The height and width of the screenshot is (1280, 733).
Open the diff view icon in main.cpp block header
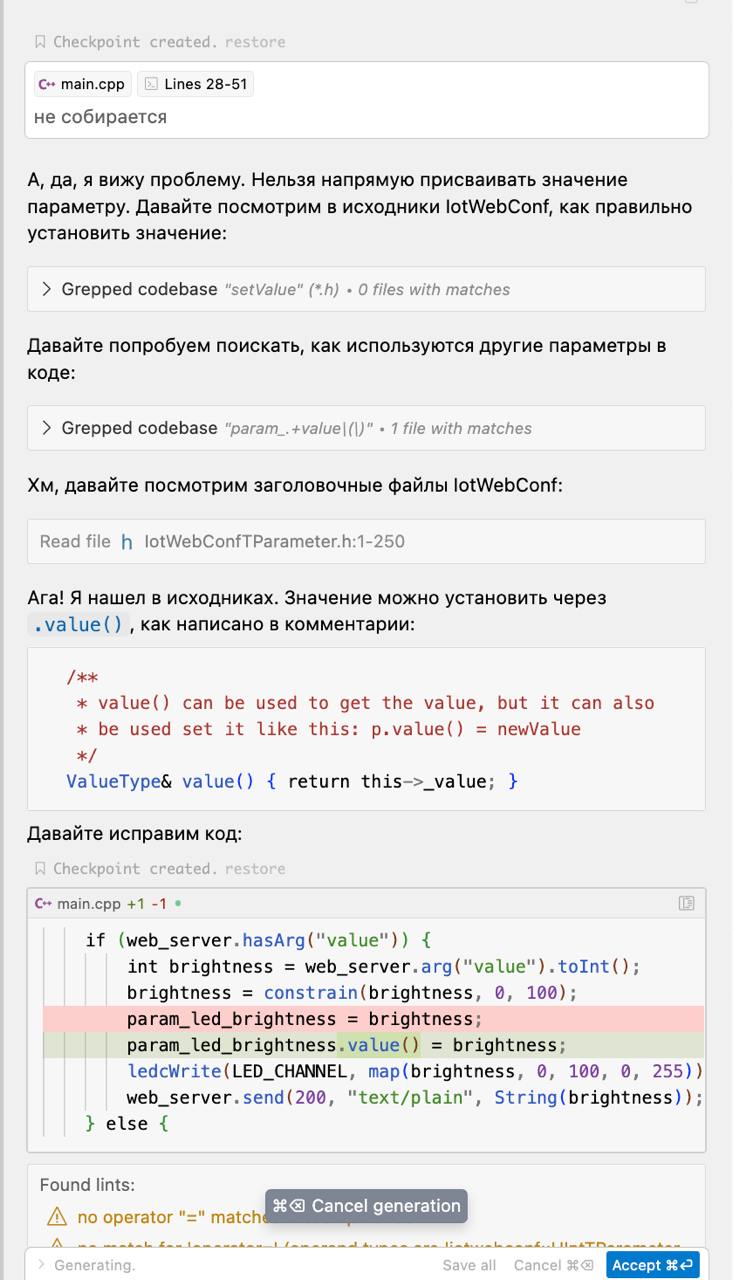coord(686,903)
